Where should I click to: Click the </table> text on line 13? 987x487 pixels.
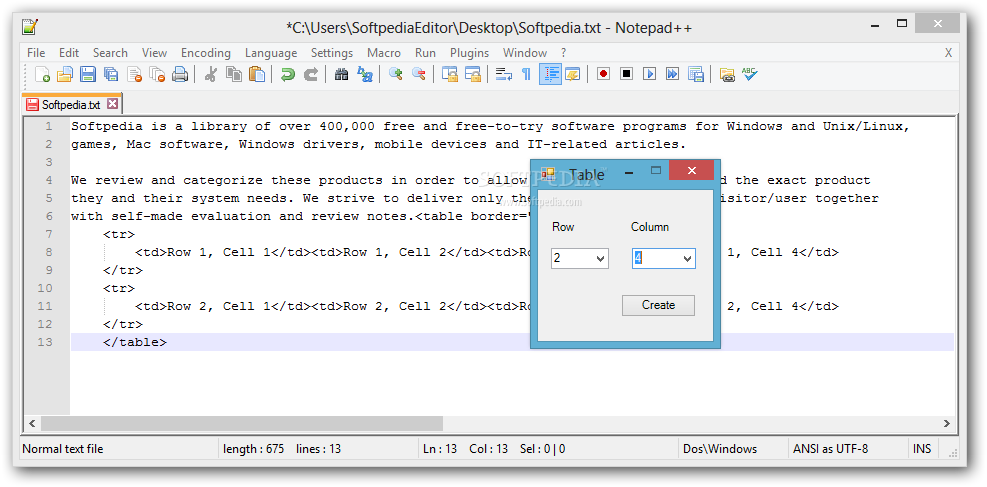pos(135,342)
